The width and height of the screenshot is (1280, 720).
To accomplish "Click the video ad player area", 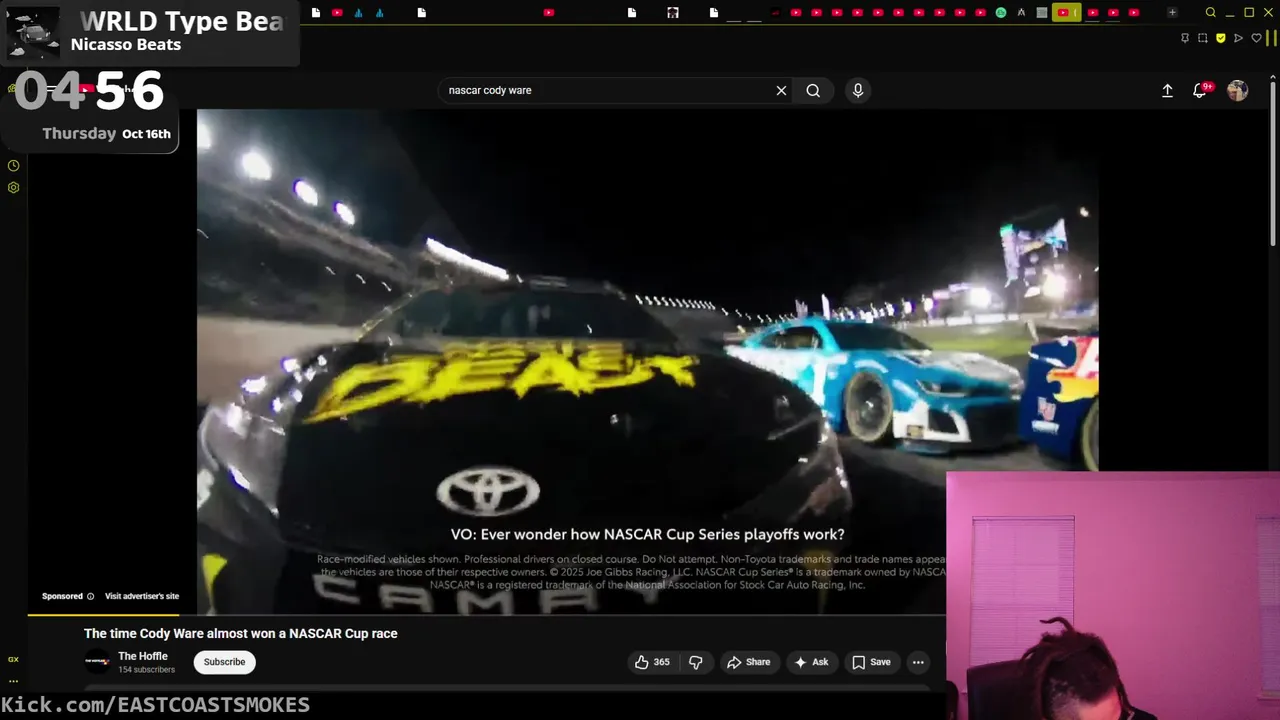I will click(x=647, y=360).
